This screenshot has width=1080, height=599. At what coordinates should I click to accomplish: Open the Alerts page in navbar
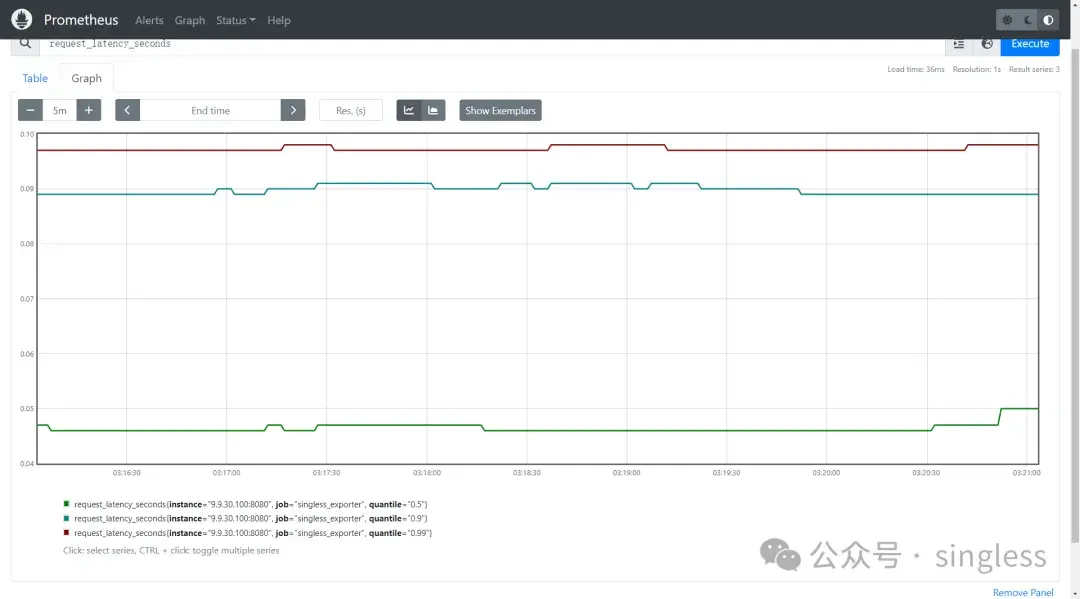point(149,20)
